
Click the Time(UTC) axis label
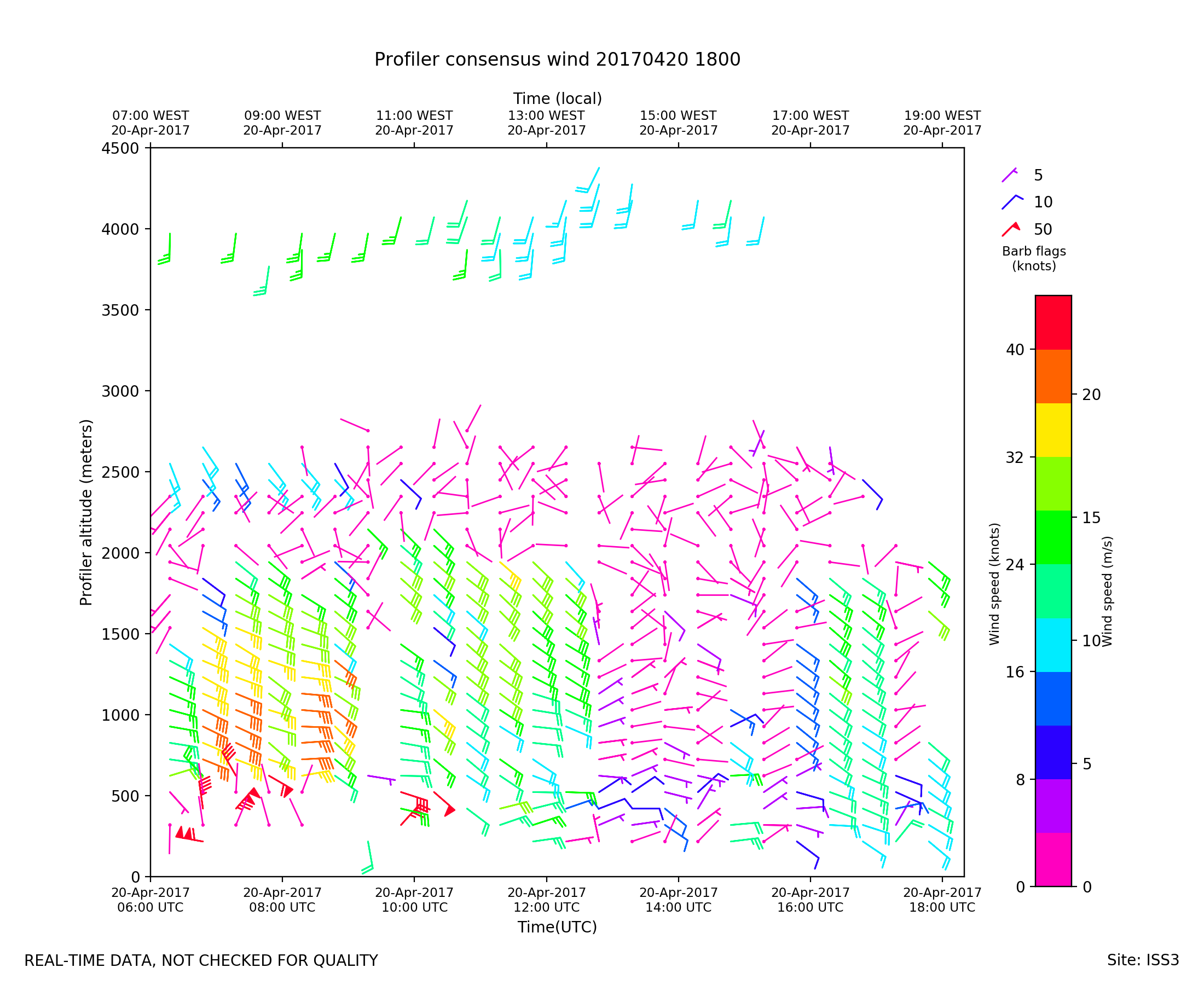tap(557, 927)
